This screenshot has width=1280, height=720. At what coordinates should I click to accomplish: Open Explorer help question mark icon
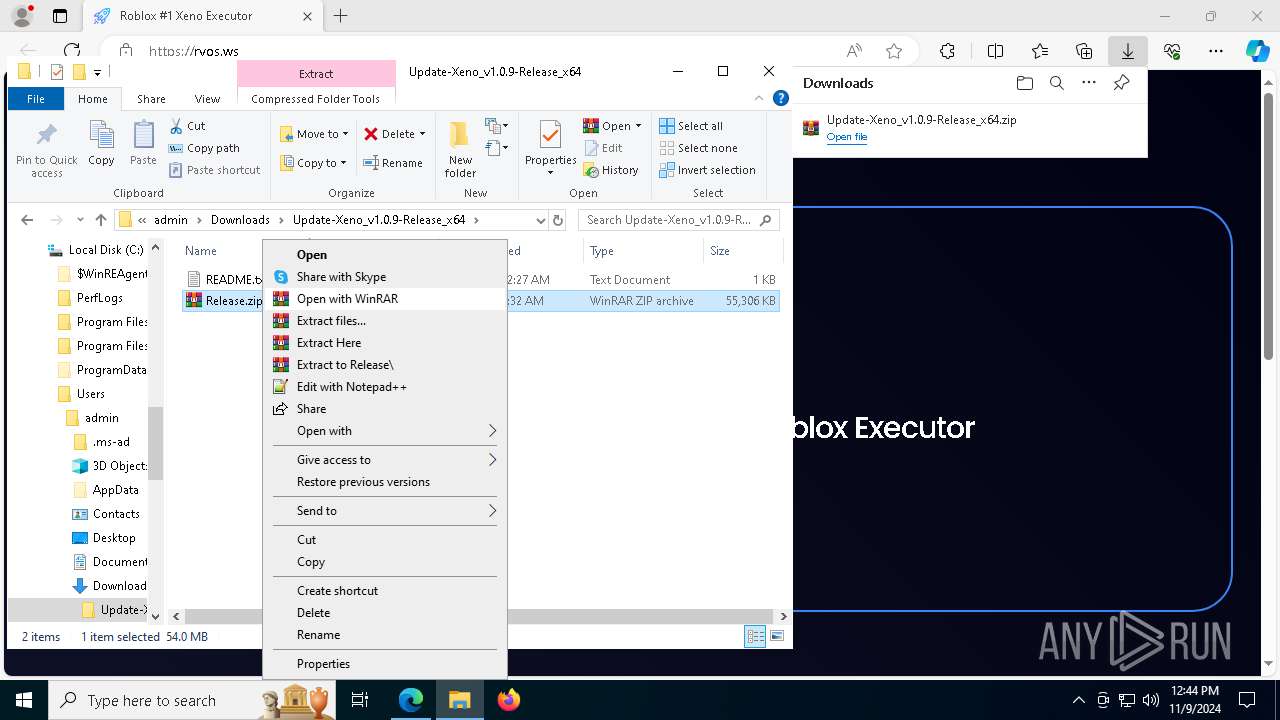(x=781, y=98)
